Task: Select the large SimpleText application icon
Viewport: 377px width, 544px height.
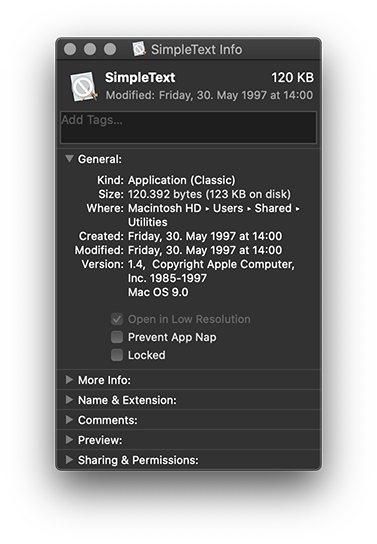Action: tap(84, 87)
